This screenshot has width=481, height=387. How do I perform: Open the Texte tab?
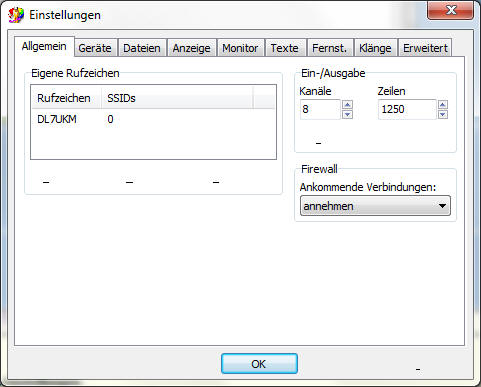coord(285,48)
